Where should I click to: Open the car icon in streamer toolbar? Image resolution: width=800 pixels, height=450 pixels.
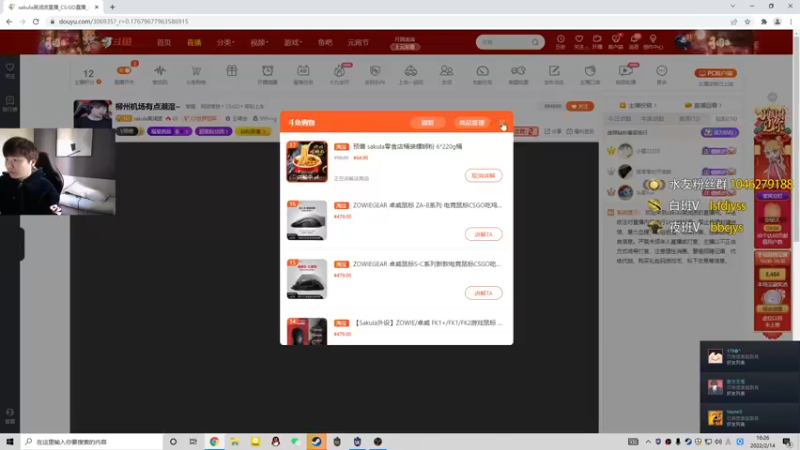[x=411, y=71]
